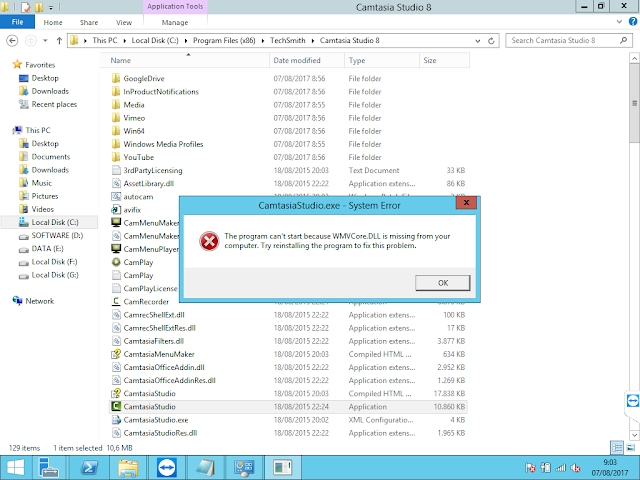
Task: Click the search magnifier icon
Action: [x=623, y=40]
